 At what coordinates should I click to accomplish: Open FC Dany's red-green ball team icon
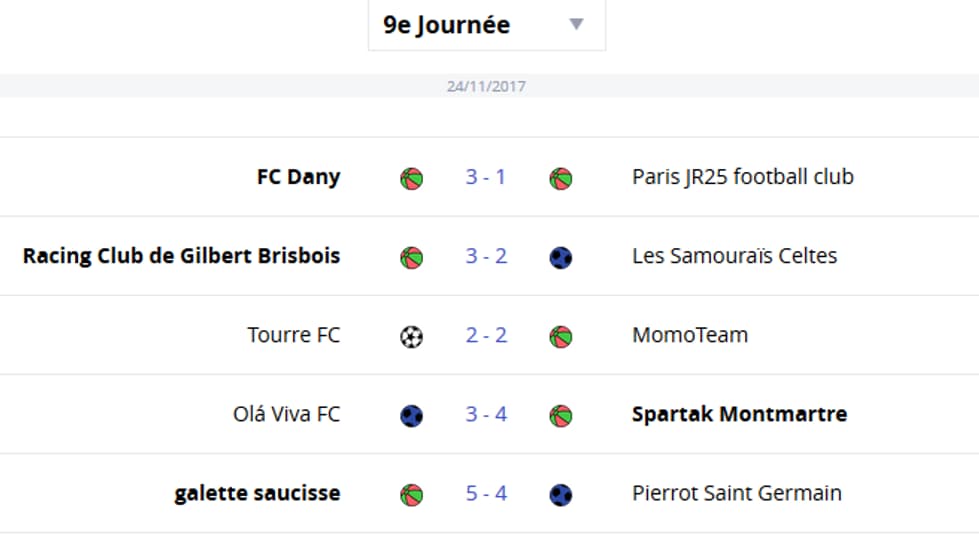pos(411,178)
